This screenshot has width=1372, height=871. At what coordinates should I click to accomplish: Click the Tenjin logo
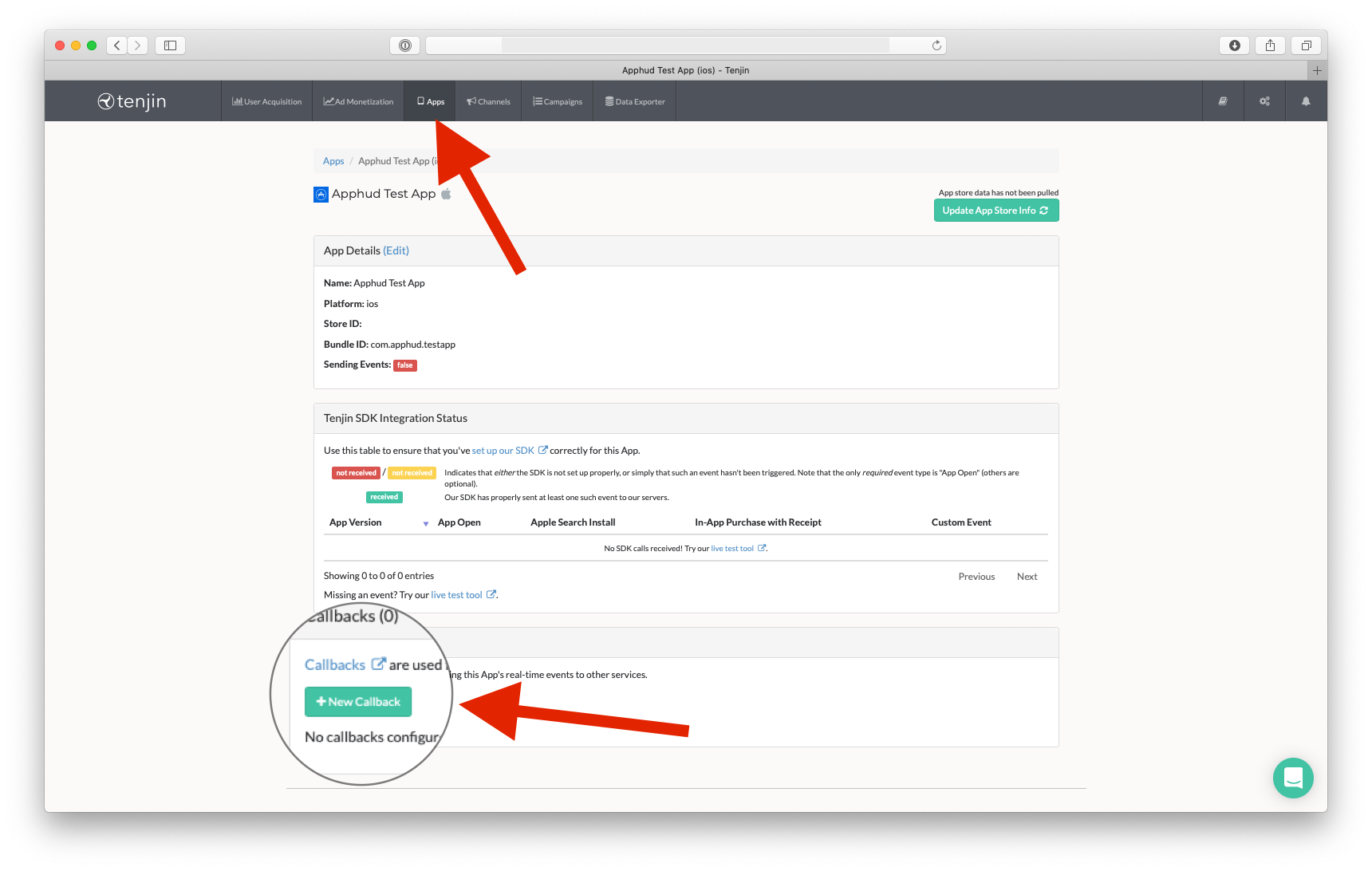click(132, 101)
